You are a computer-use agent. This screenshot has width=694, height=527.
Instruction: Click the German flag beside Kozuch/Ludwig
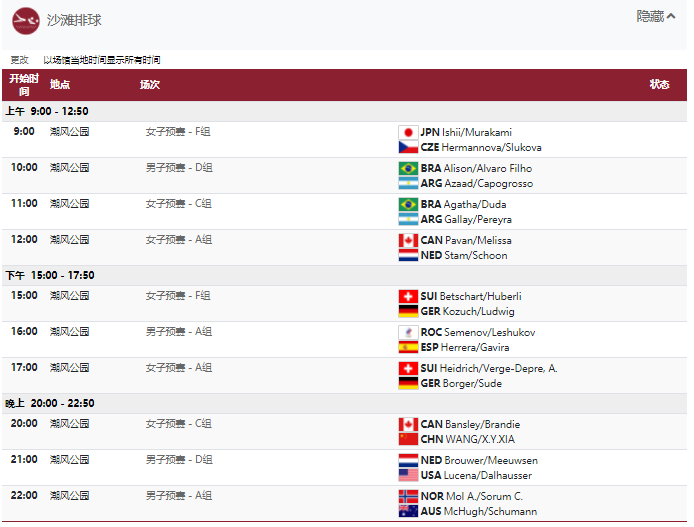pos(408,311)
